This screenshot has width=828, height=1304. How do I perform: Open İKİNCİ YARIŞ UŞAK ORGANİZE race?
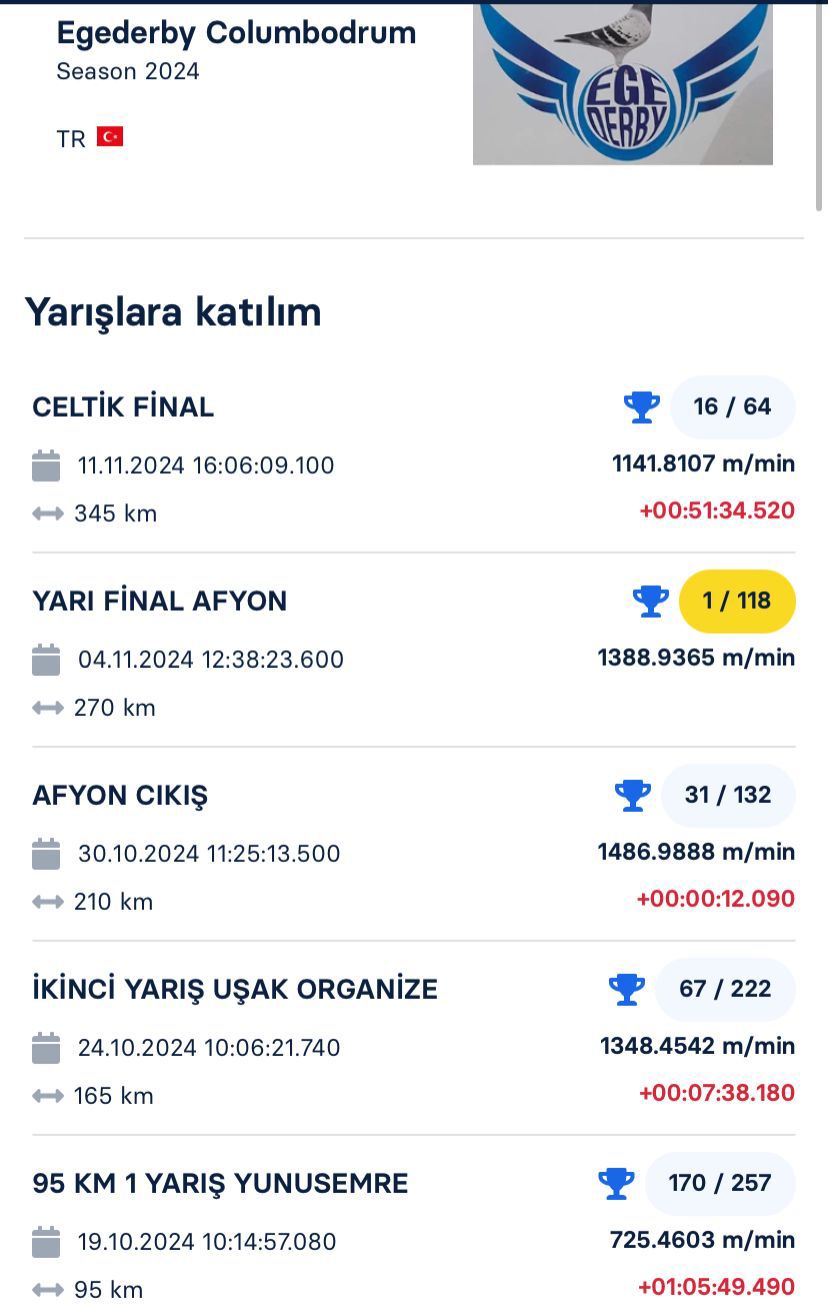[x=235, y=989]
